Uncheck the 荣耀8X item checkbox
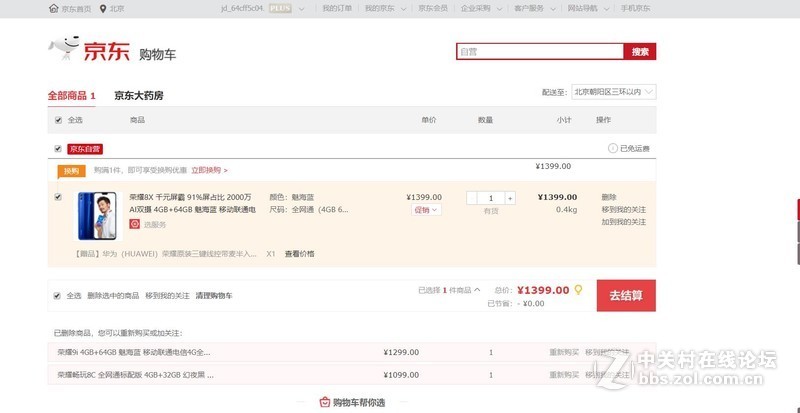 pos(58,197)
